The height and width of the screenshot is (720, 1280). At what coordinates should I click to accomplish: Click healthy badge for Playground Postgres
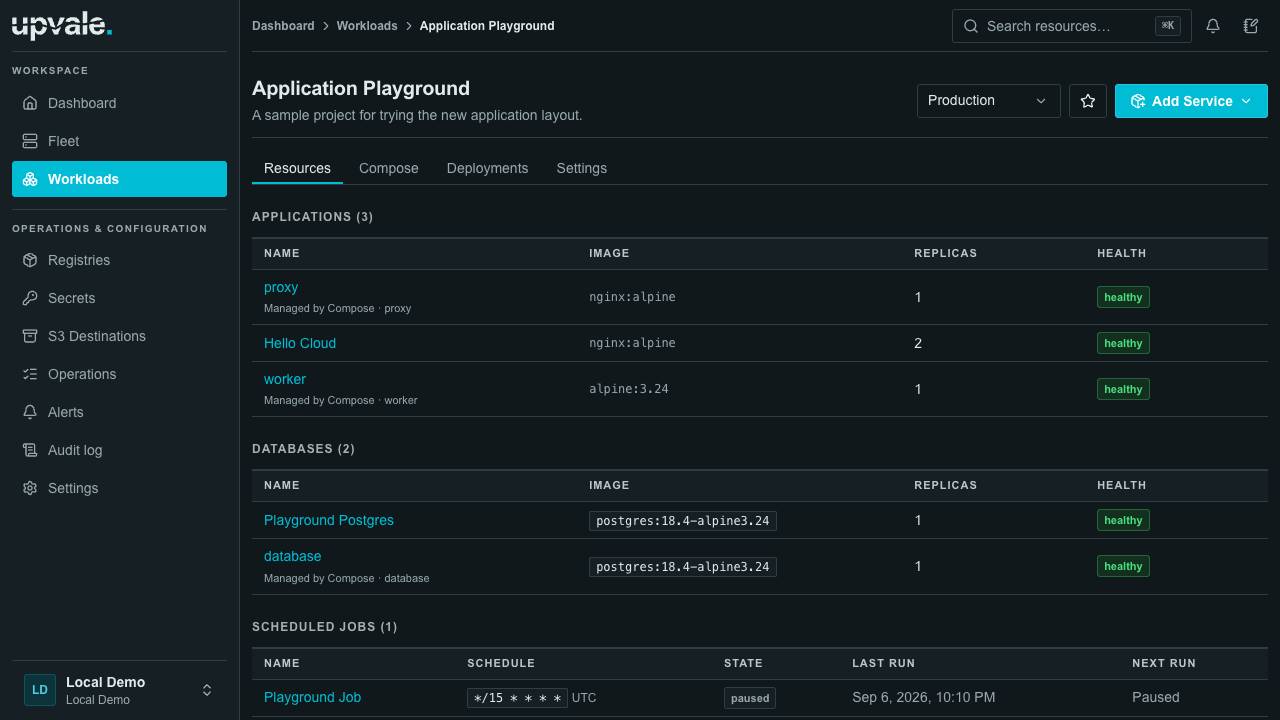tap(1123, 520)
